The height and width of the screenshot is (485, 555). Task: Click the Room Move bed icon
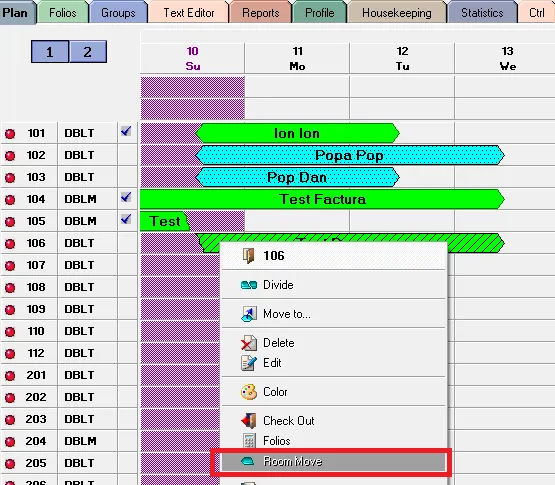(x=248, y=461)
